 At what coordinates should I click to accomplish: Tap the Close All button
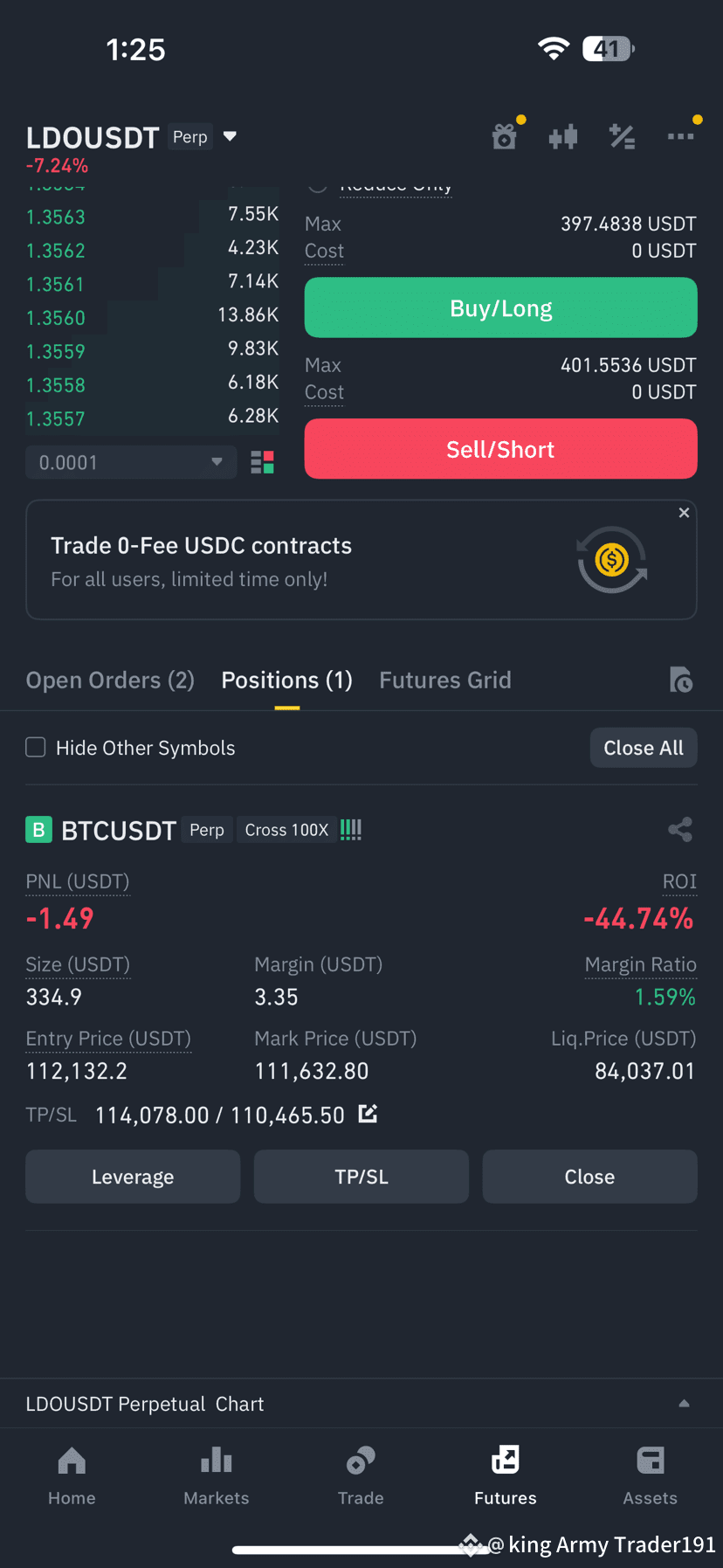point(644,748)
